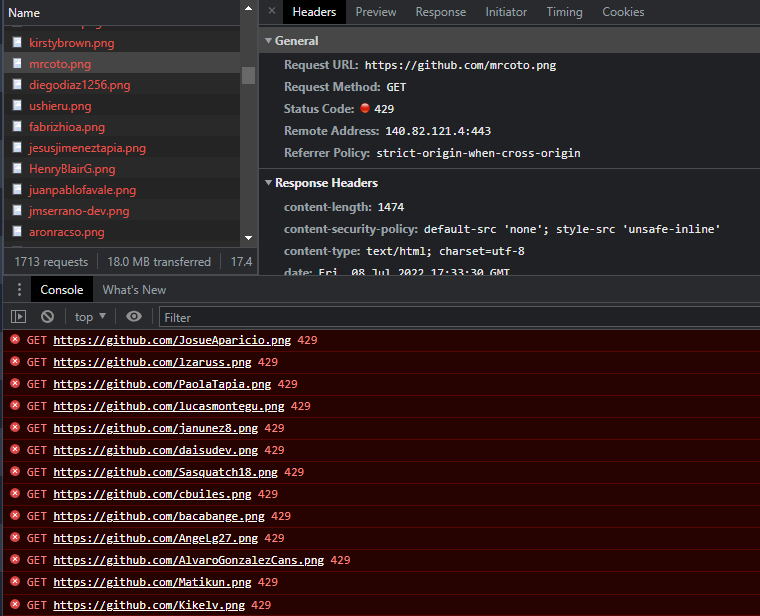Collapse the General section

coord(268,41)
